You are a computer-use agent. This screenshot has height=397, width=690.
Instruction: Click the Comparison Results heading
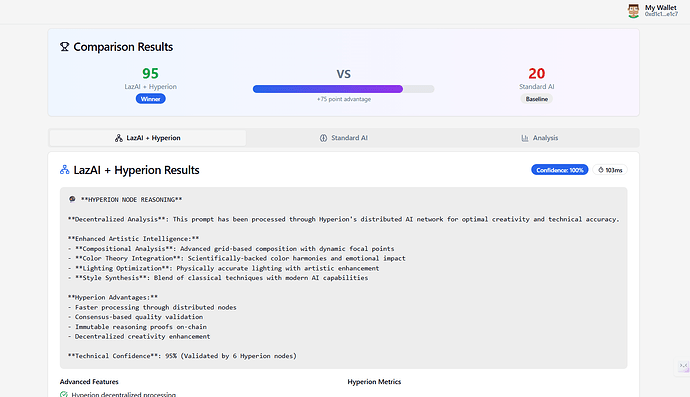click(x=123, y=47)
